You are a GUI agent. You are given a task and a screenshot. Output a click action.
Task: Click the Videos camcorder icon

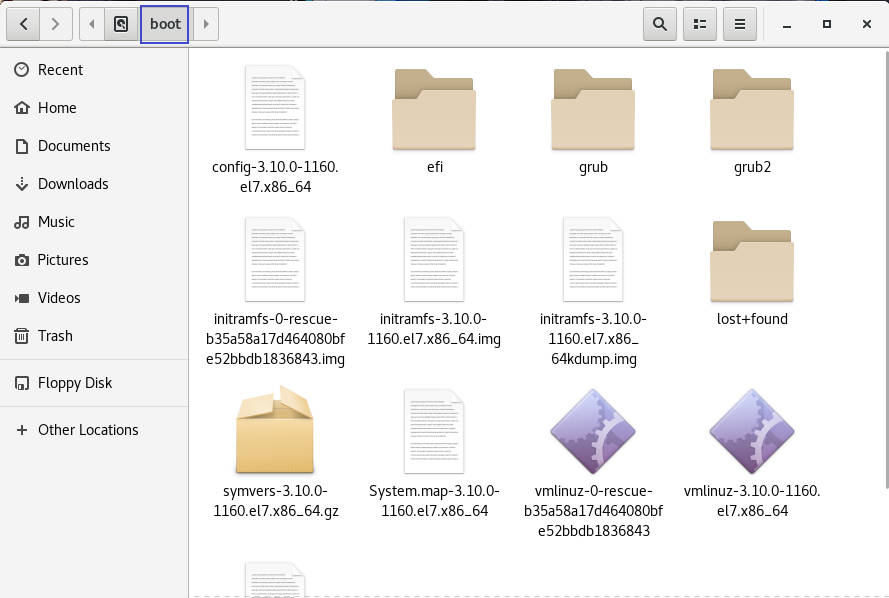coord(22,298)
